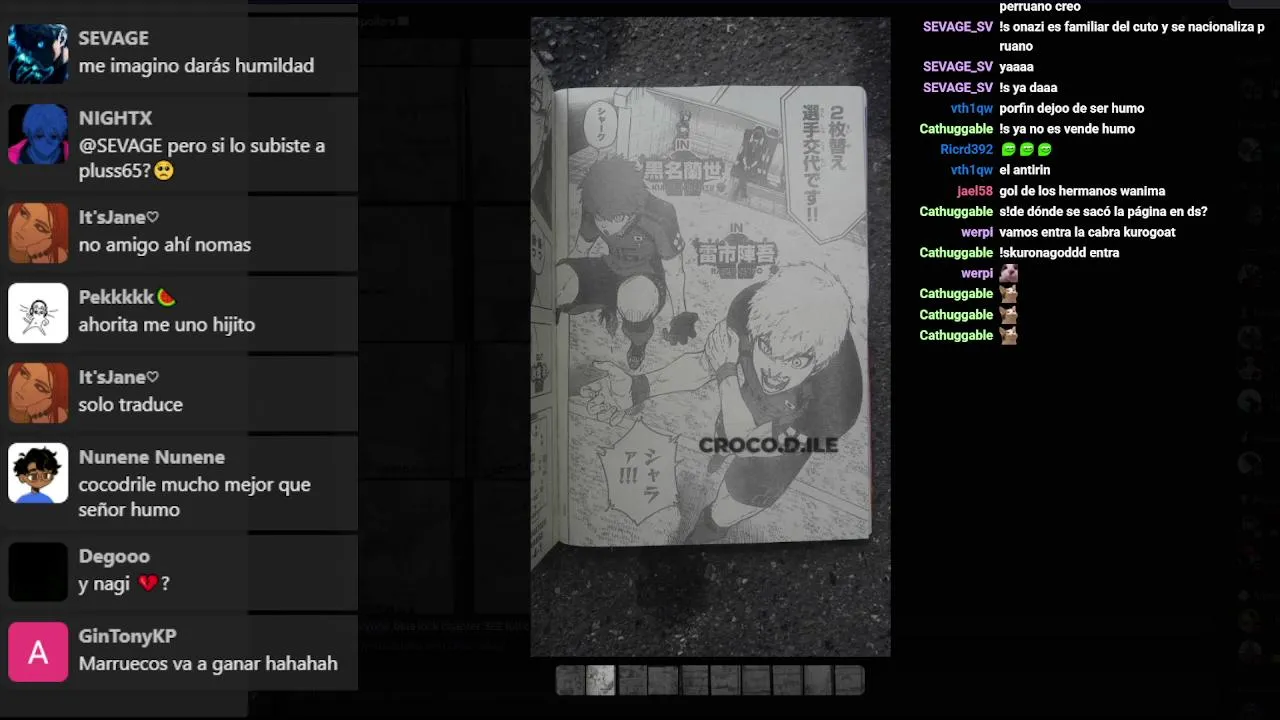This screenshot has height=720, width=1280.
Task: Click the message '!s ya daaa'
Action: coord(1028,88)
